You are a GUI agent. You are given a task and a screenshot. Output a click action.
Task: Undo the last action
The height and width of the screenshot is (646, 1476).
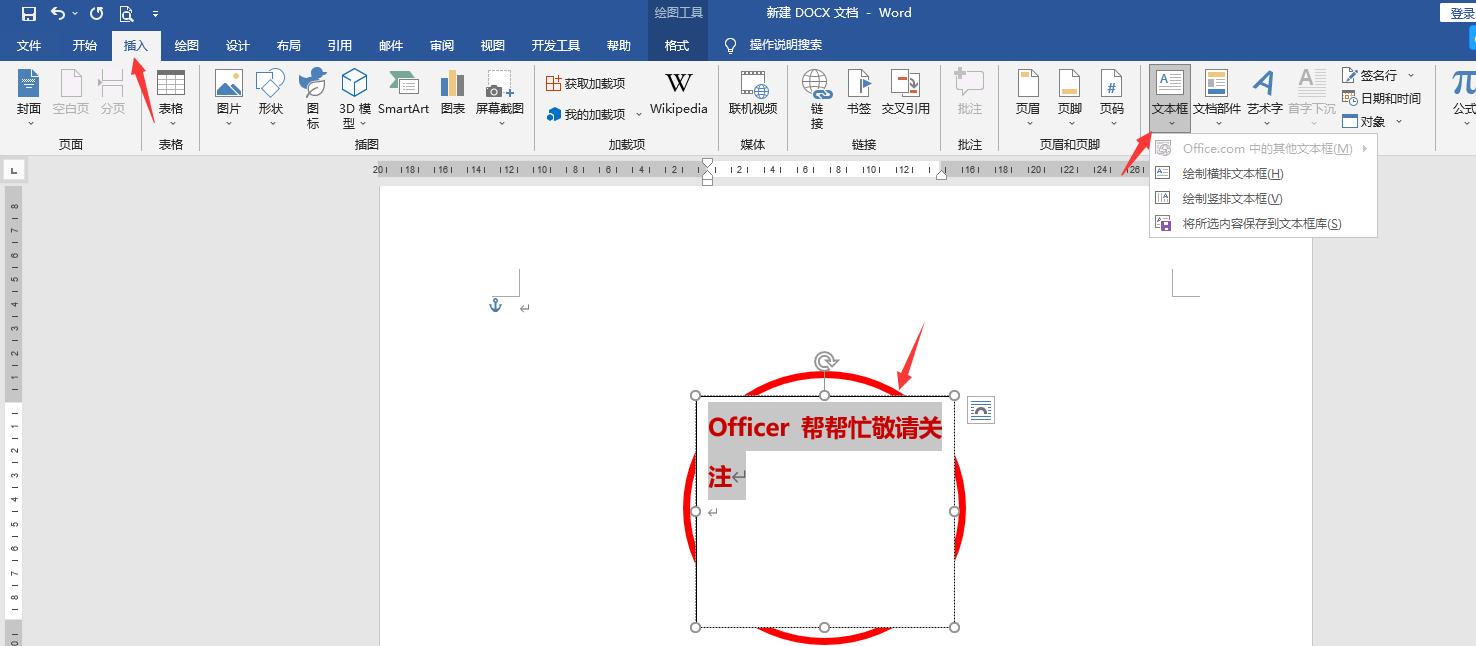pyautogui.click(x=58, y=13)
